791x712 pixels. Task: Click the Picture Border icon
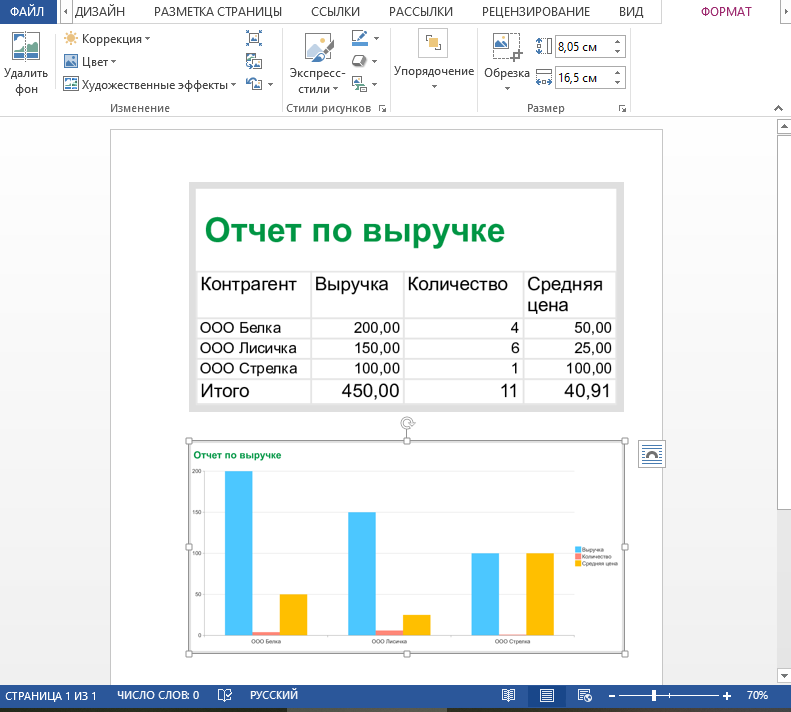coord(360,39)
